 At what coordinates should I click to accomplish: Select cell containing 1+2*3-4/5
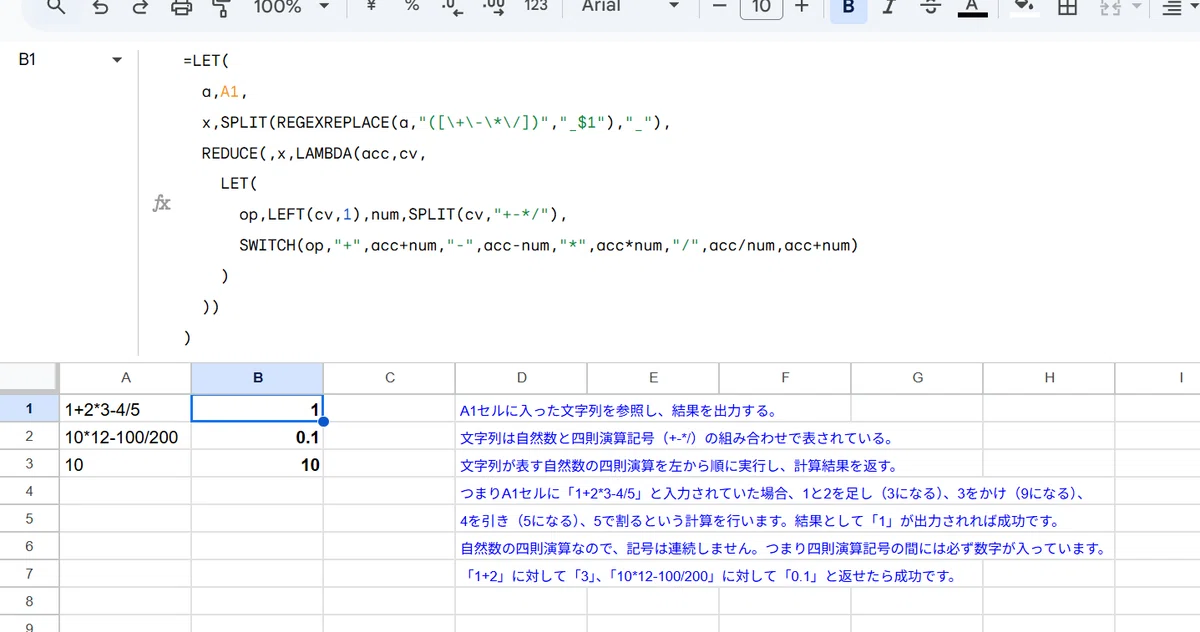[x=126, y=409]
